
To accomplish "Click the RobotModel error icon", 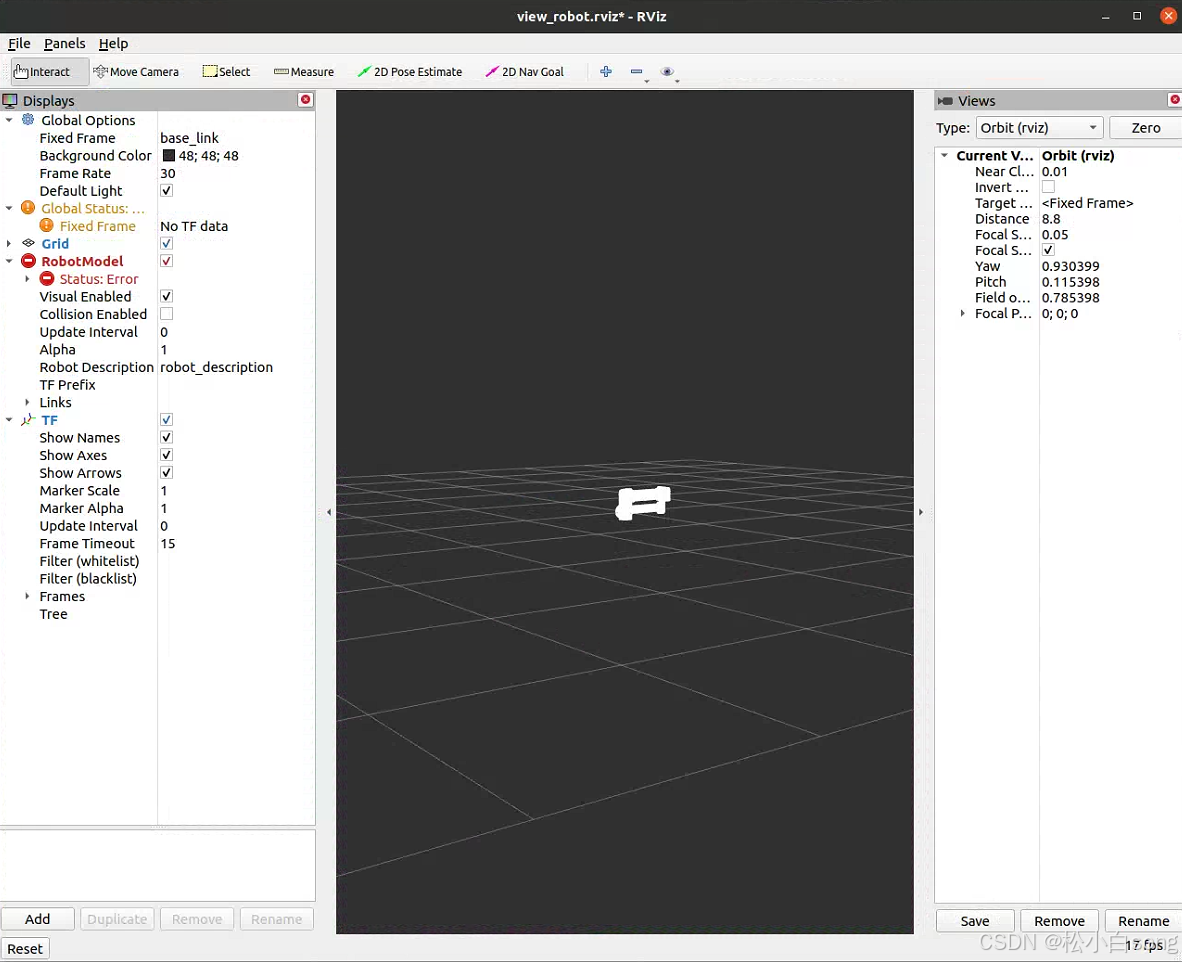I will (28, 261).
